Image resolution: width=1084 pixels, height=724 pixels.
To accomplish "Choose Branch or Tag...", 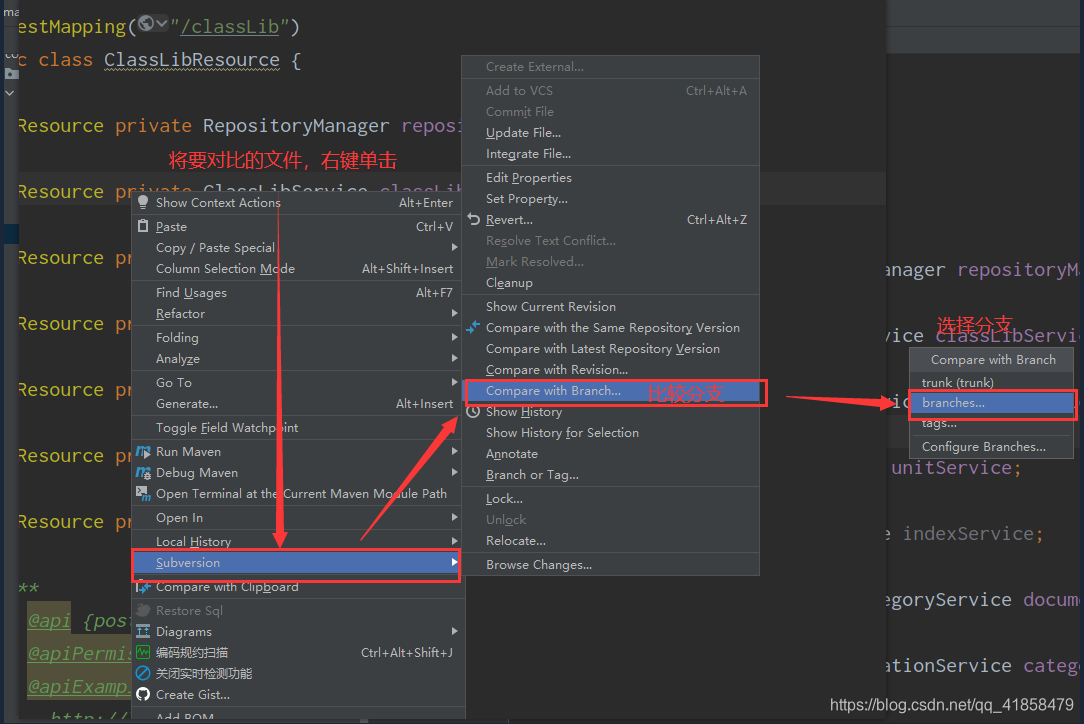I will (610, 475).
